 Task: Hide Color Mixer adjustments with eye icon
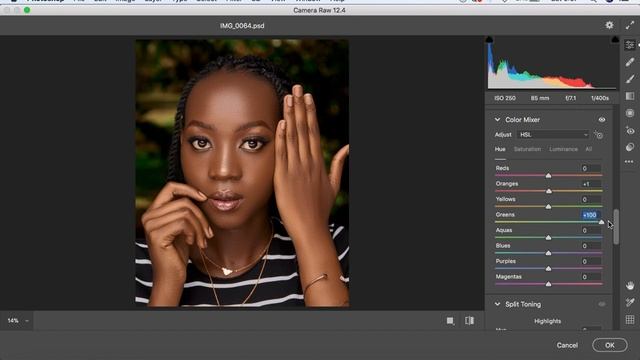pos(602,120)
